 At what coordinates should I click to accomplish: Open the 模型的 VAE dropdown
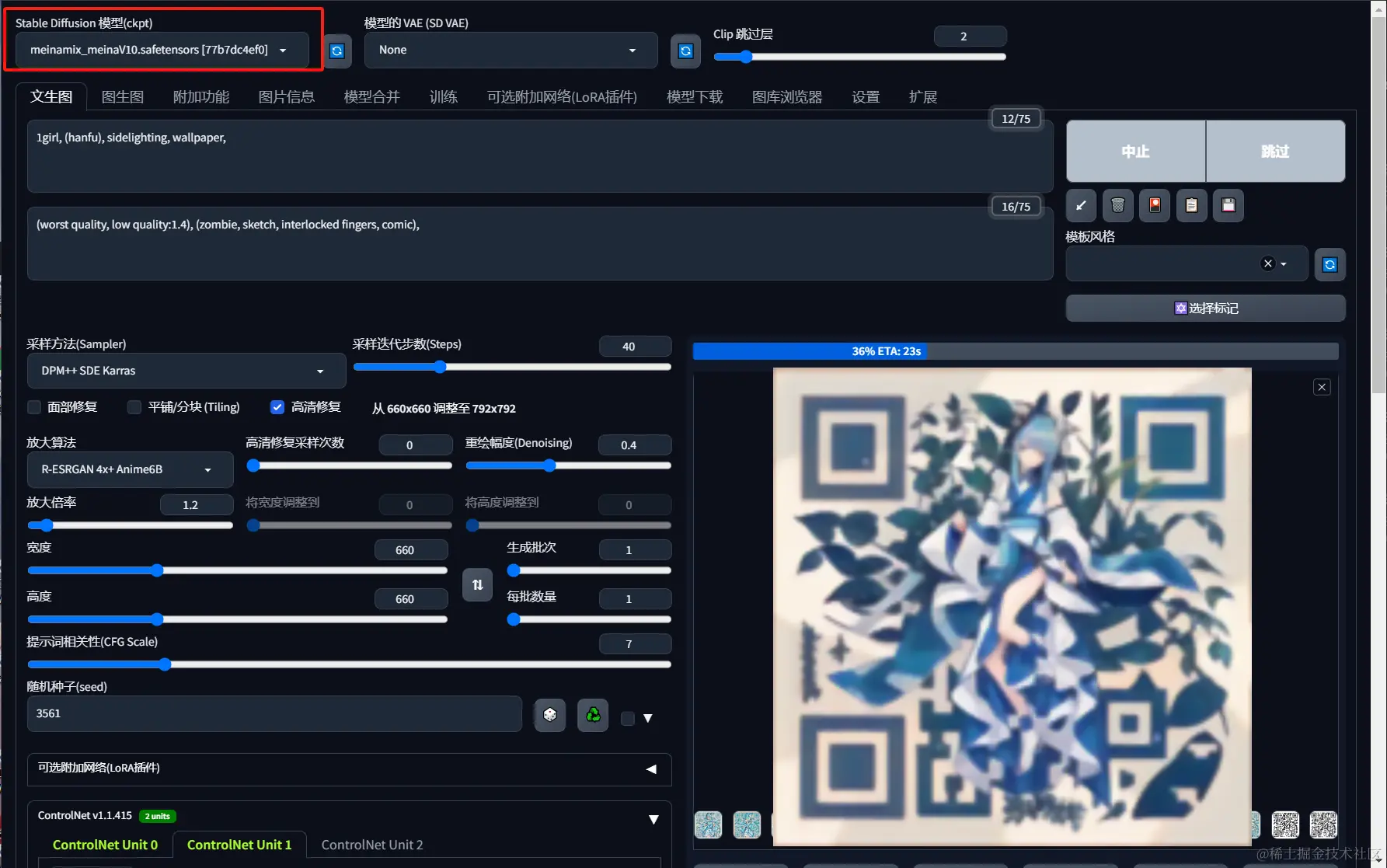tap(511, 50)
